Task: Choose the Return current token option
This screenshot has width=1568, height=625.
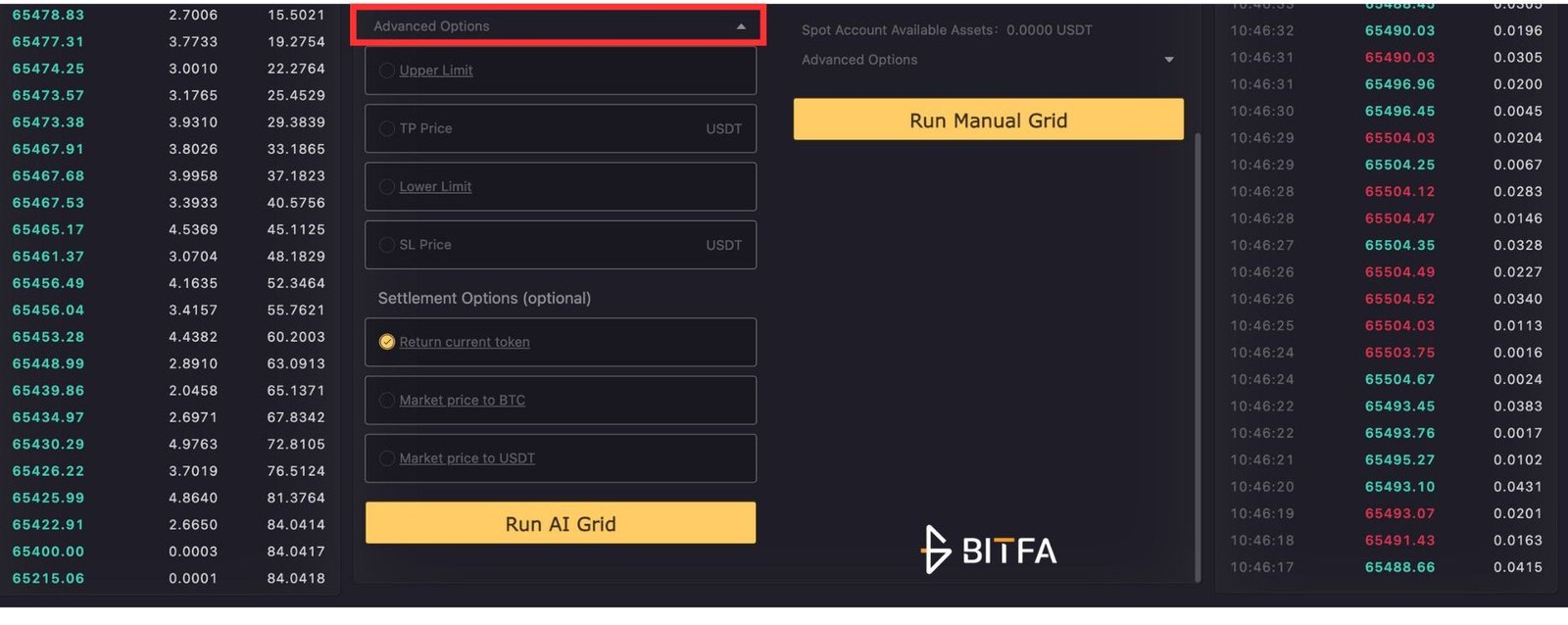Action: [x=387, y=342]
